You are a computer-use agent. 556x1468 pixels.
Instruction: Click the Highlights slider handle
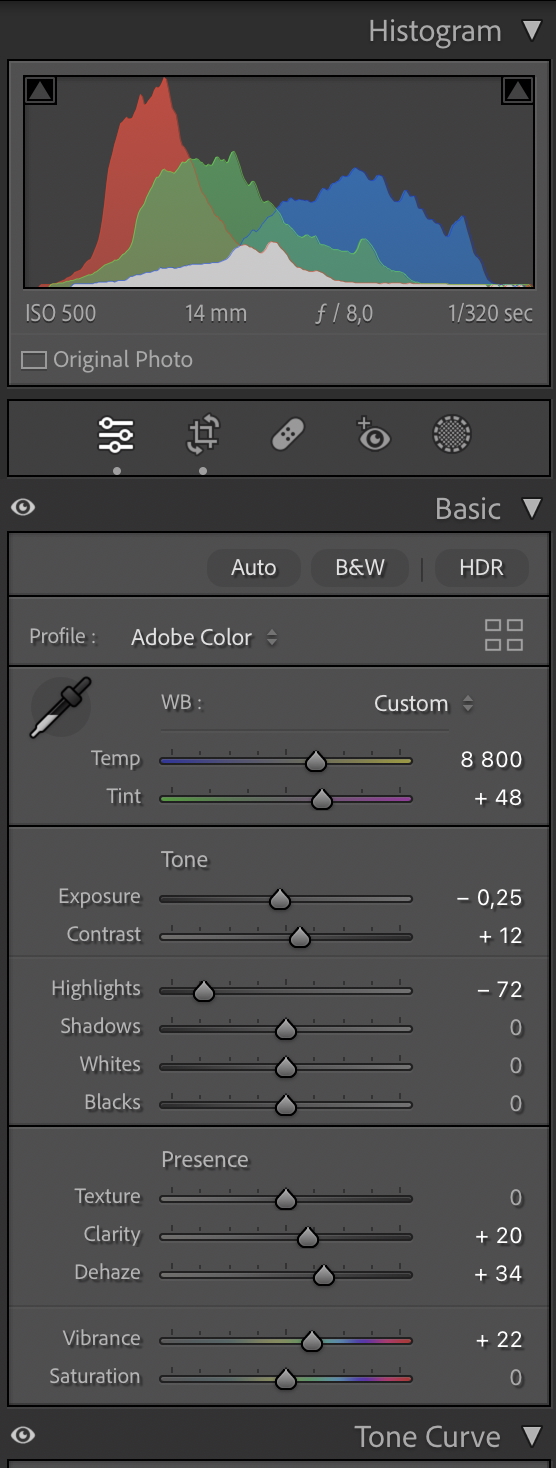pyautogui.click(x=204, y=991)
